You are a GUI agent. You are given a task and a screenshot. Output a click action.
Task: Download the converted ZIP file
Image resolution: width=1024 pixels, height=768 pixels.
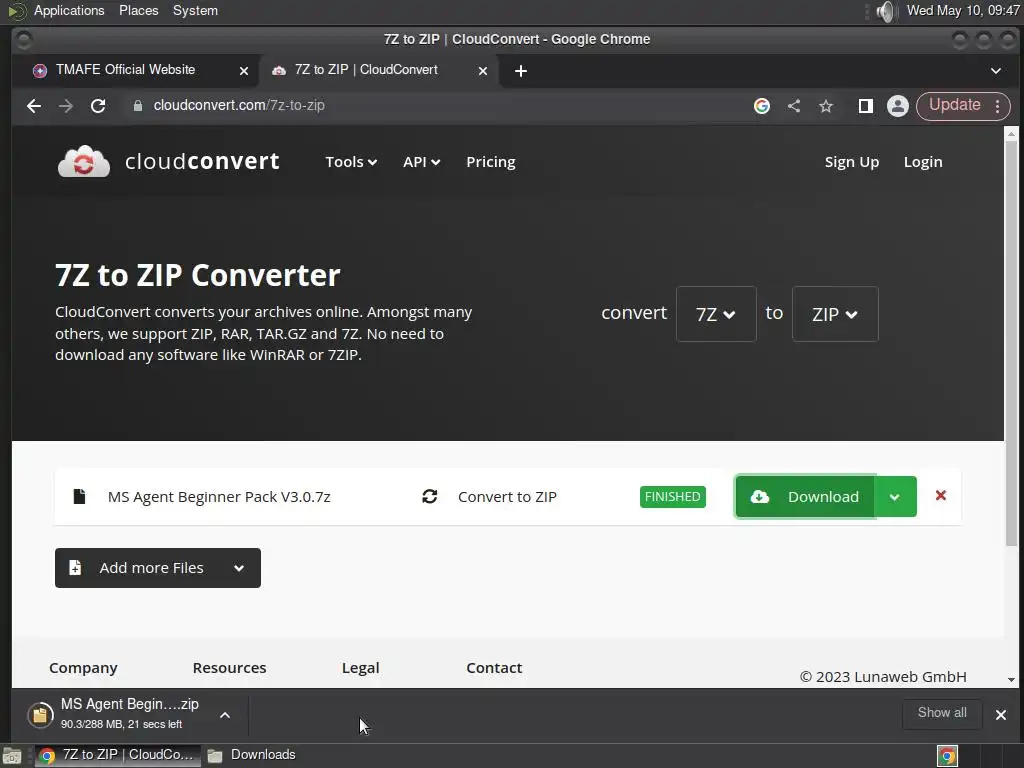(x=805, y=497)
